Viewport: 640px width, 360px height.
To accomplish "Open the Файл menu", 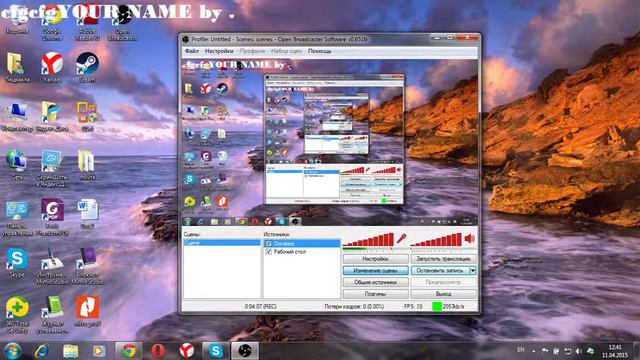I will tap(191, 51).
